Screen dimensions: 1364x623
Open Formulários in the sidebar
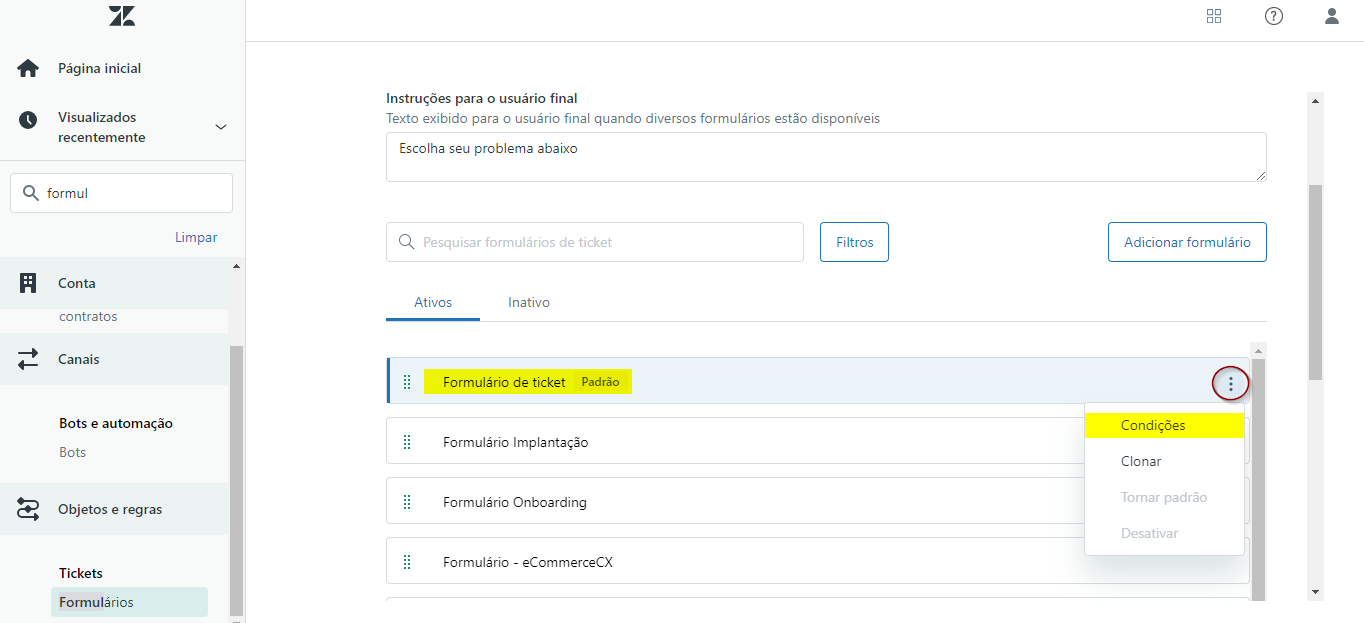click(97, 602)
